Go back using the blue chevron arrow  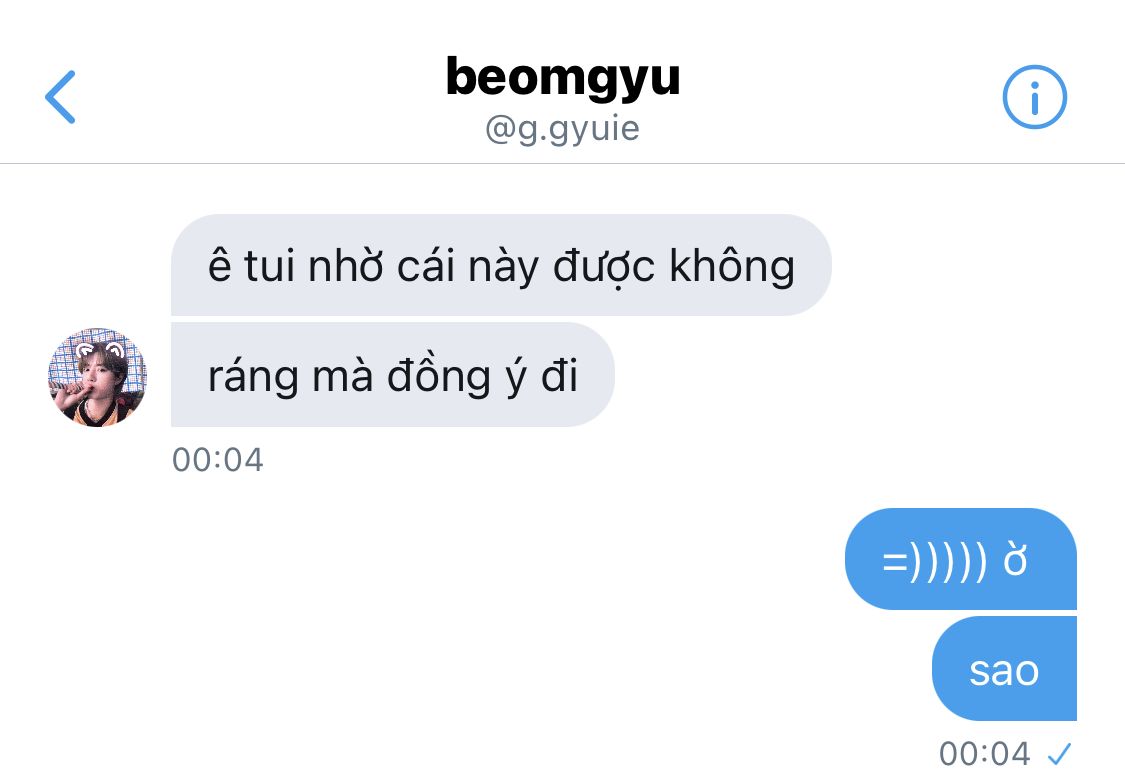[x=60, y=97]
